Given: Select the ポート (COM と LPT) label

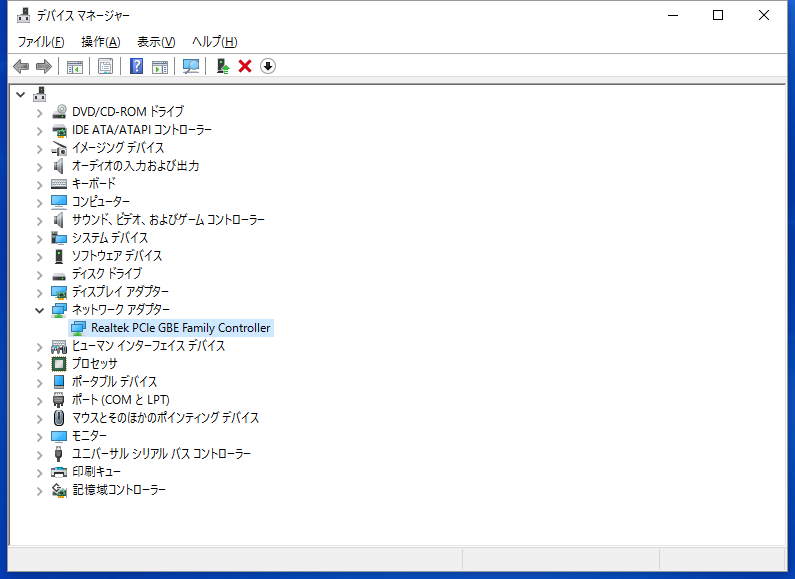Looking at the screenshot, I should [x=121, y=400].
